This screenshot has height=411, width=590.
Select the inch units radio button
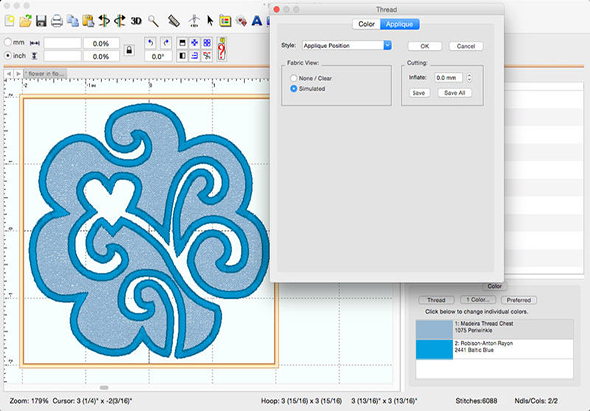[8, 55]
